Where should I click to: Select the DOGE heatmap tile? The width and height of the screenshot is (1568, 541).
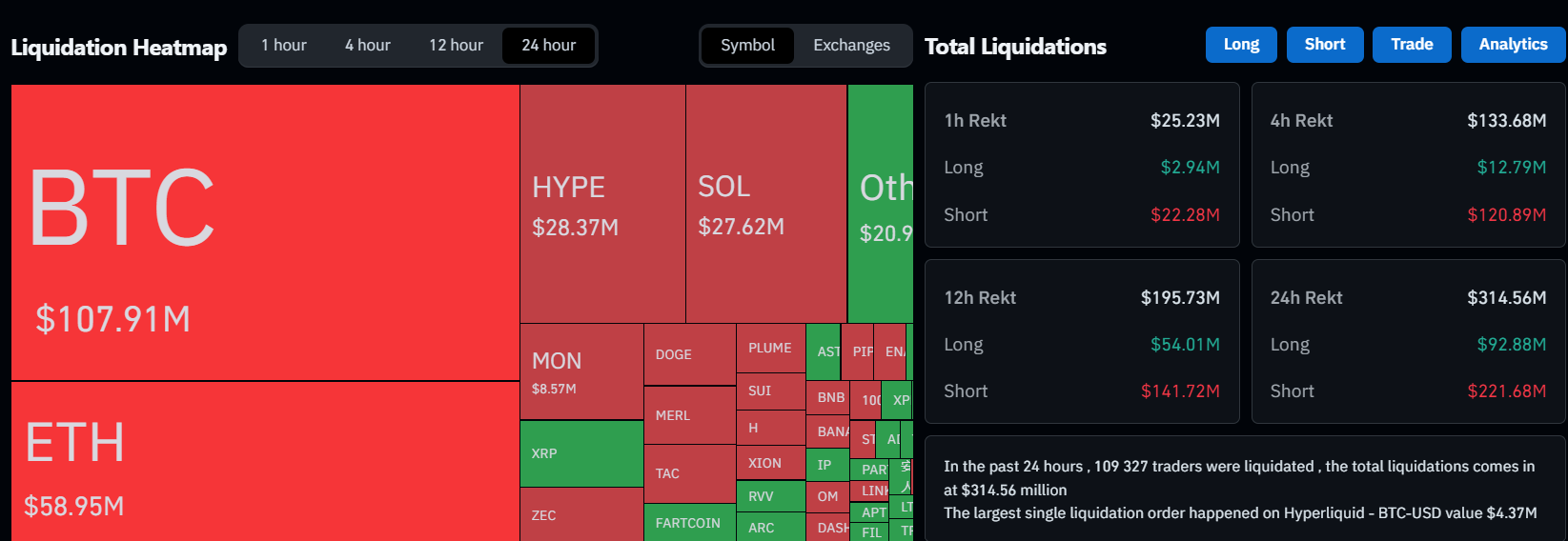[689, 354]
